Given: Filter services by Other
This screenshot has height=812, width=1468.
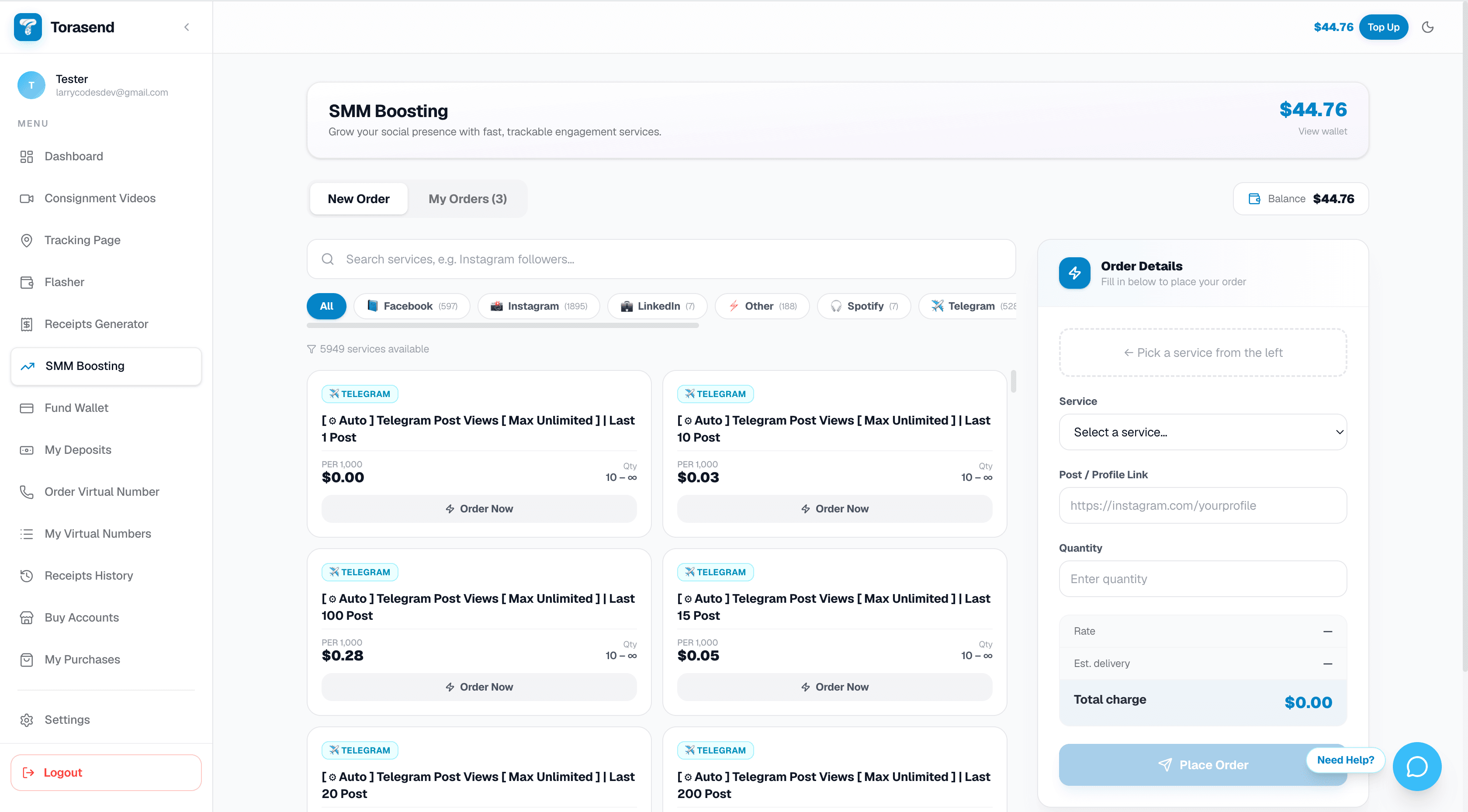Looking at the screenshot, I should (762, 306).
